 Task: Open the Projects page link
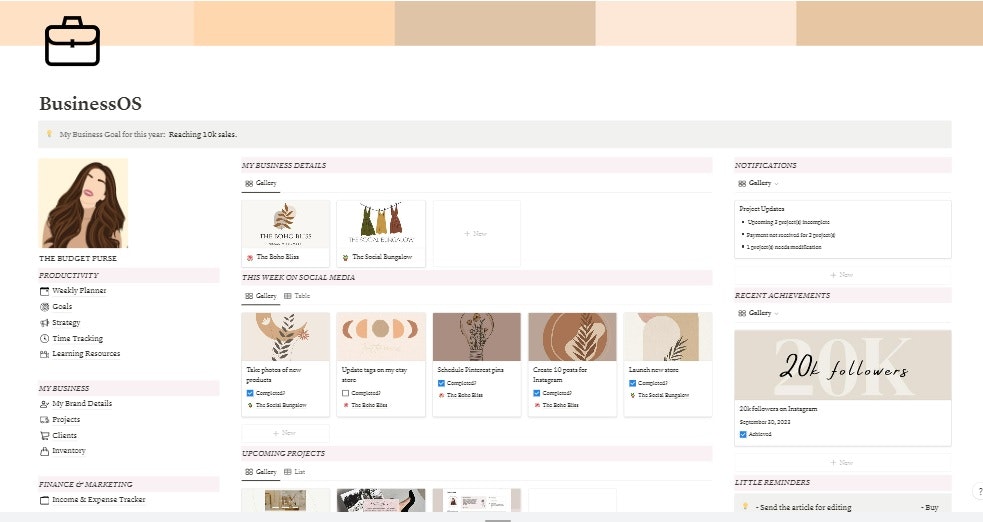pos(66,420)
